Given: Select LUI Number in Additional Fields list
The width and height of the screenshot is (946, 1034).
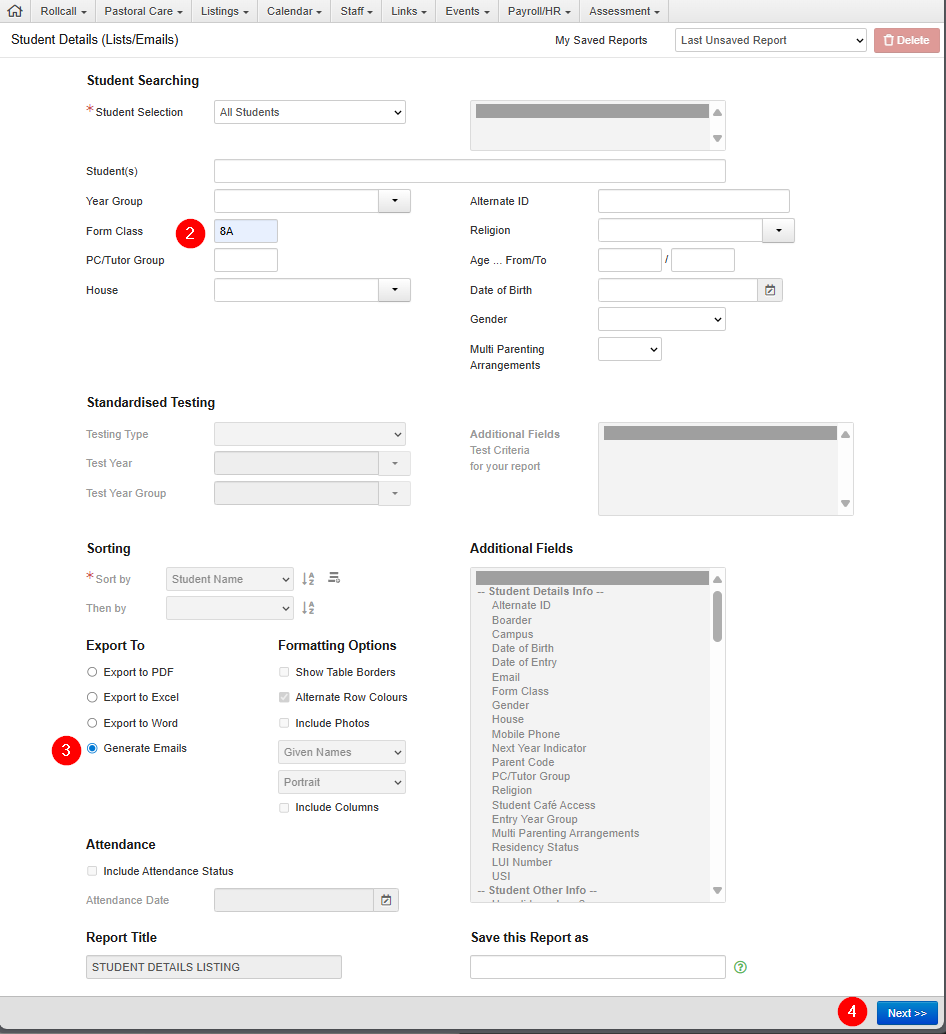Looking at the screenshot, I should point(521,863).
